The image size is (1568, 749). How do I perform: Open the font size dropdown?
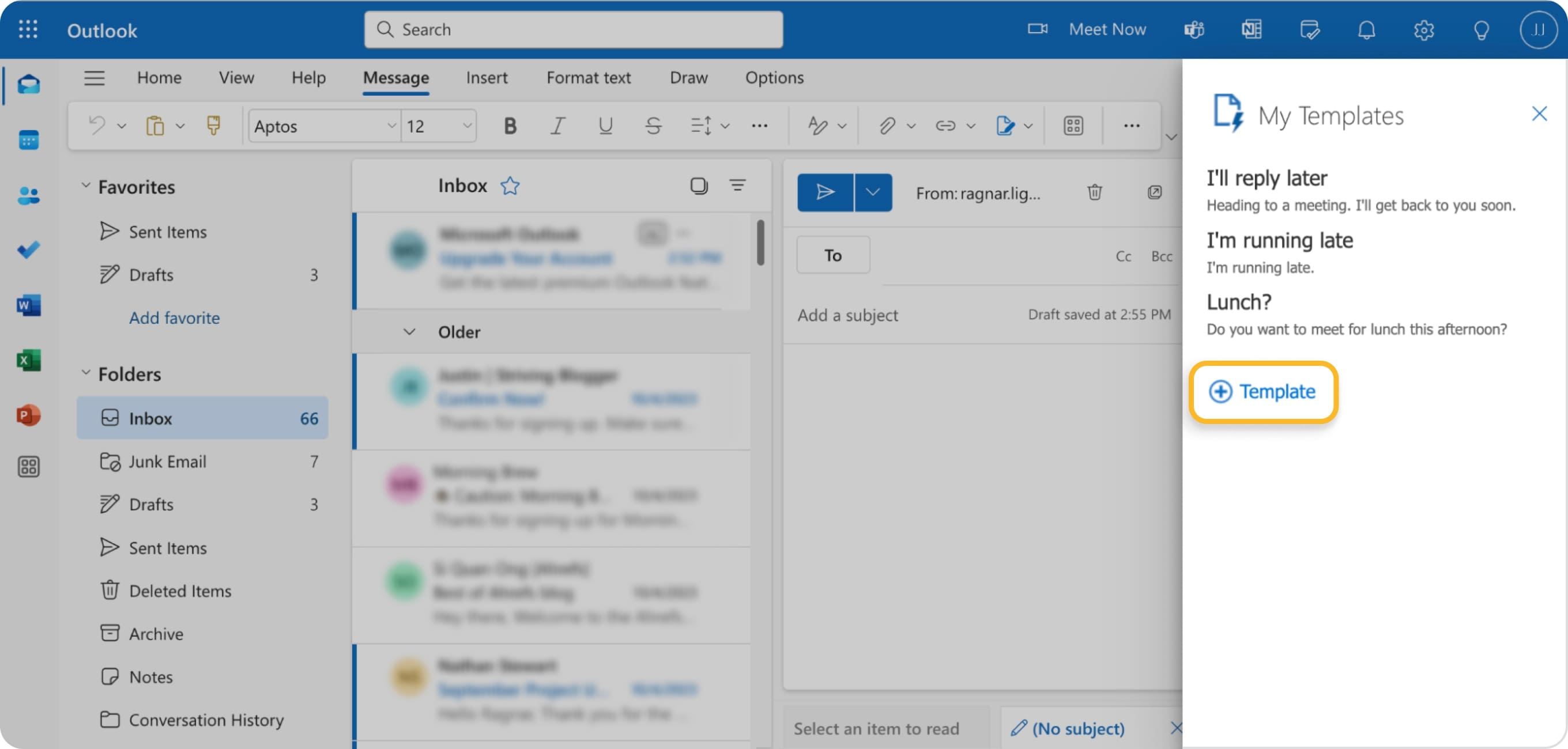pos(466,126)
